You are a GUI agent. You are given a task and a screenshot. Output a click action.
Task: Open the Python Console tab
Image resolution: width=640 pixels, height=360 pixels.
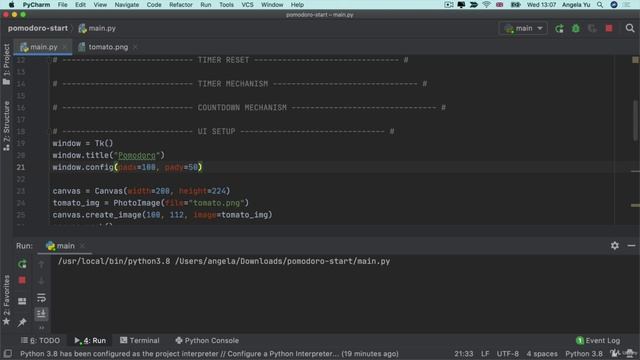[207, 340]
